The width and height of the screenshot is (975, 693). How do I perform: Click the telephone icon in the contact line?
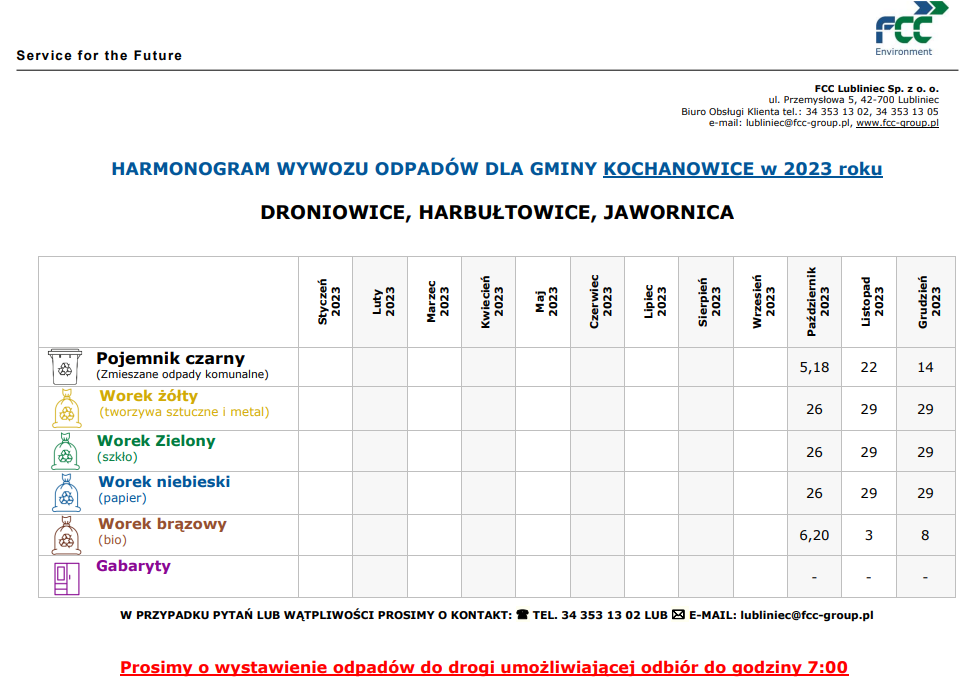(521, 615)
